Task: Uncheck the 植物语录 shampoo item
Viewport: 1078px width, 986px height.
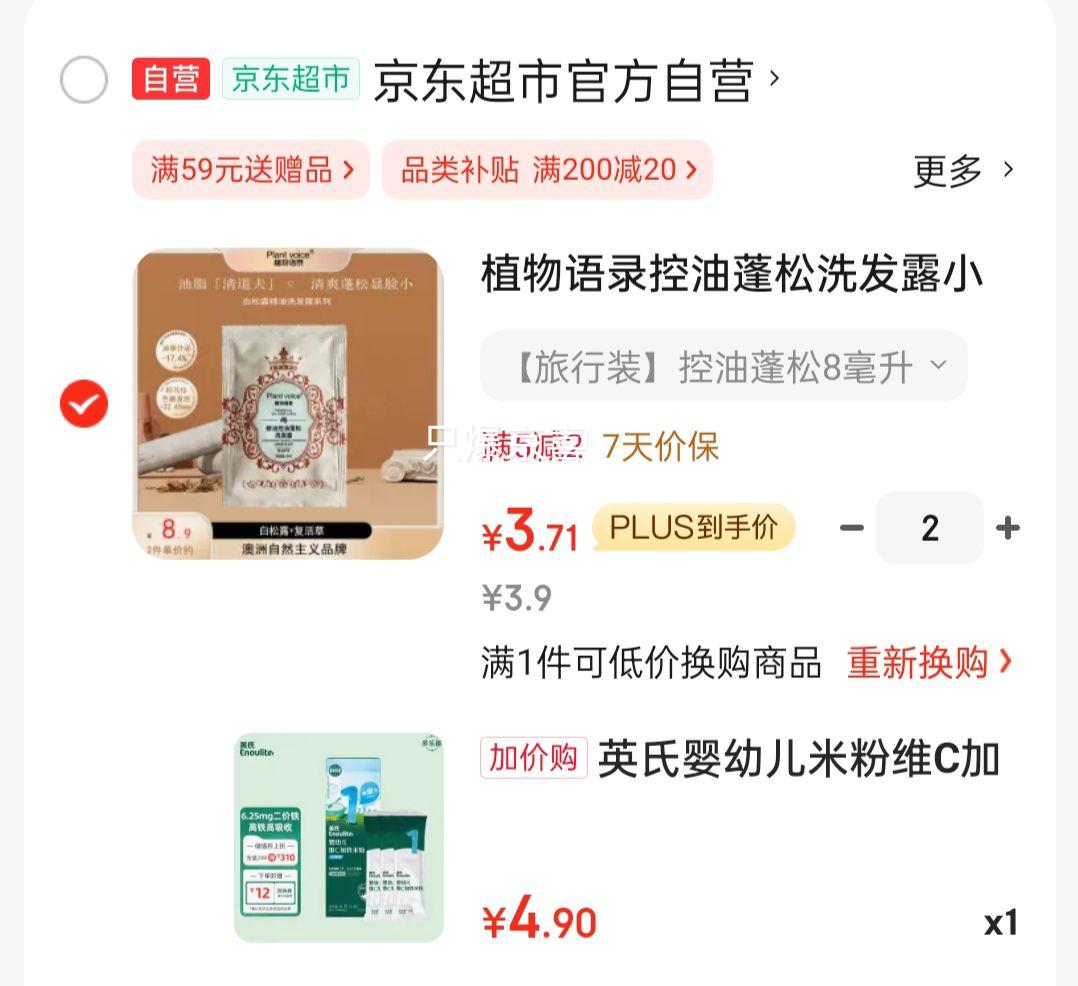Action: pos(84,404)
